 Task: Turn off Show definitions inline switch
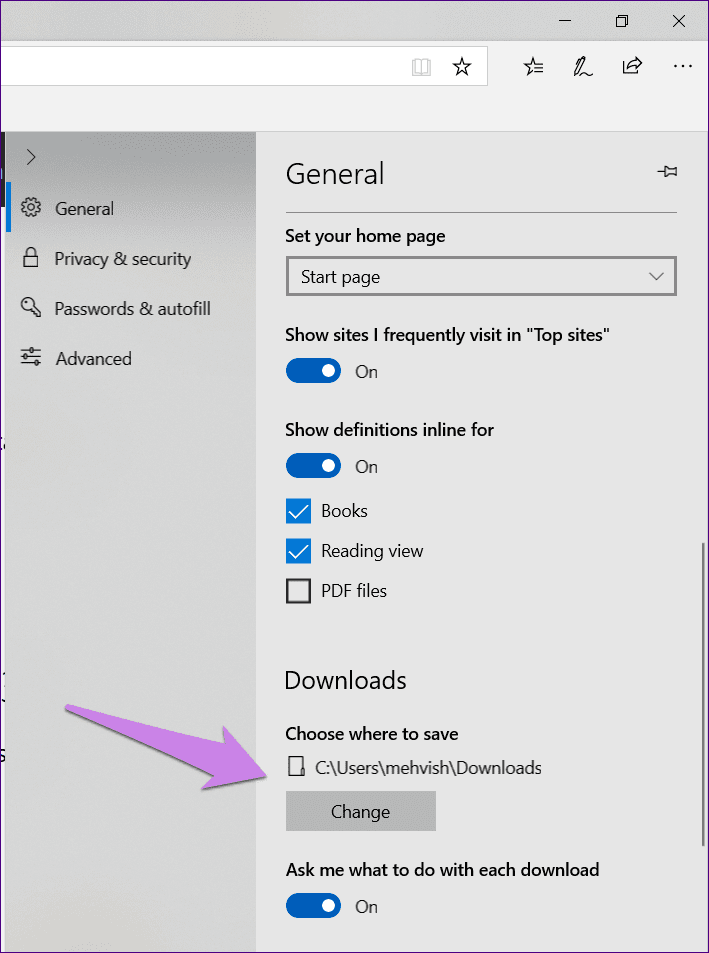[x=313, y=466]
